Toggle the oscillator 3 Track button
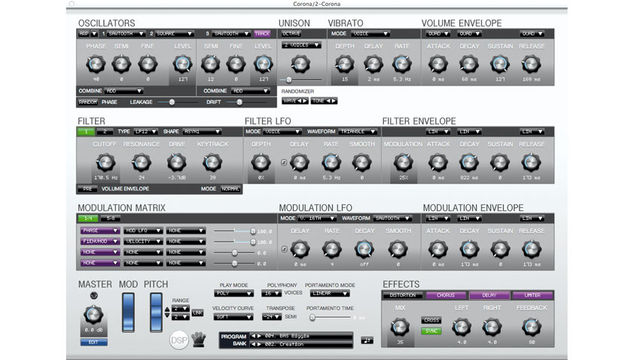 [x=262, y=33]
